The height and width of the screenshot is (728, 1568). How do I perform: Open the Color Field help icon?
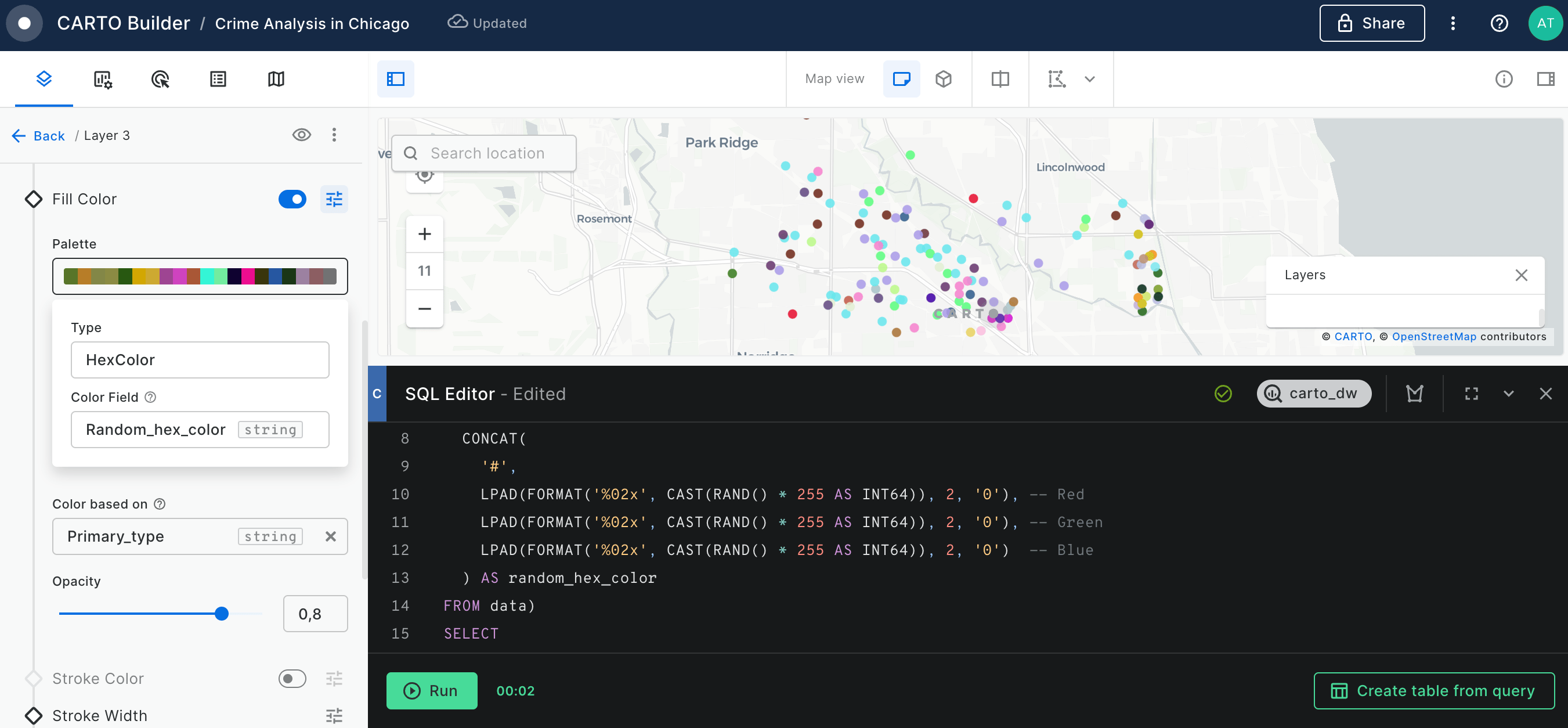(x=150, y=397)
